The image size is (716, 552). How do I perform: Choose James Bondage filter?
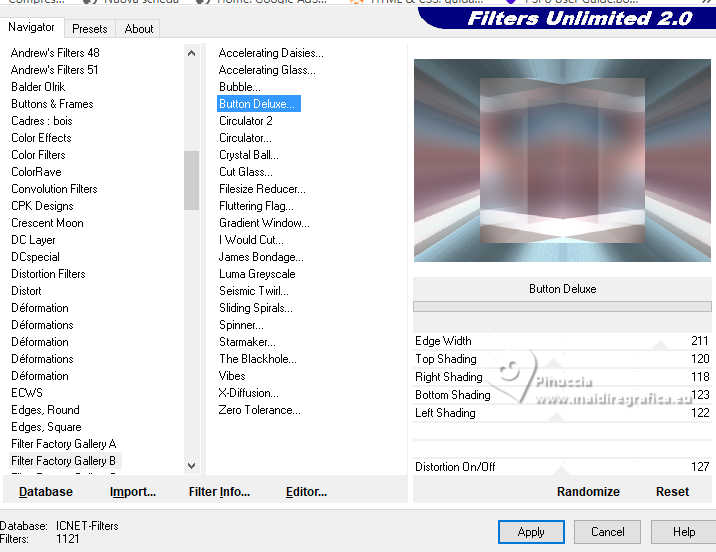(x=261, y=257)
